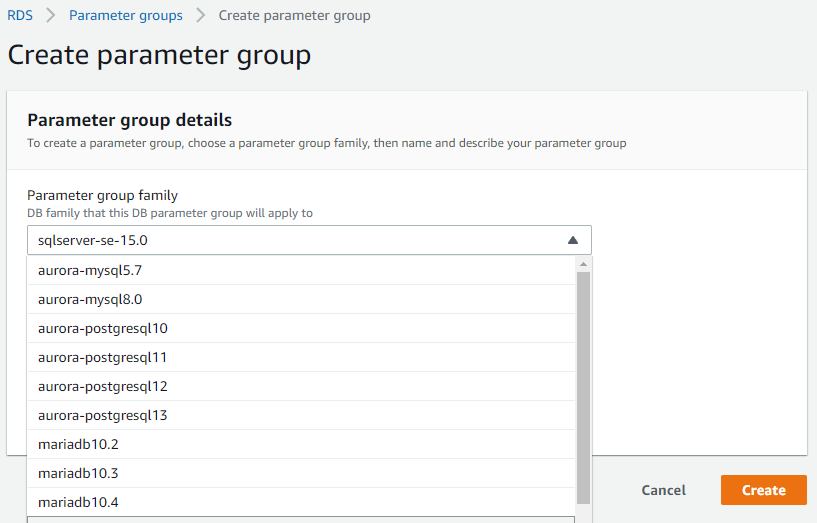This screenshot has height=523, width=817.
Task: Go to Parameter groups breadcrumb
Action: click(x=126, y=16)
